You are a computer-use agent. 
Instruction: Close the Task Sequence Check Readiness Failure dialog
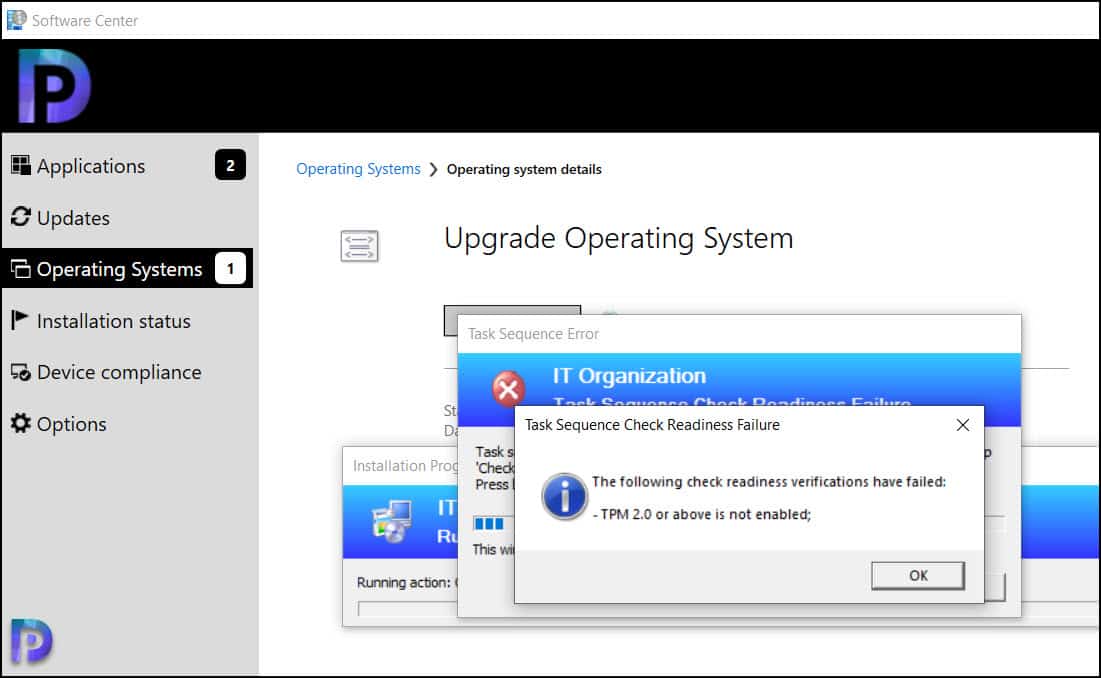click(x=963, y=425)
